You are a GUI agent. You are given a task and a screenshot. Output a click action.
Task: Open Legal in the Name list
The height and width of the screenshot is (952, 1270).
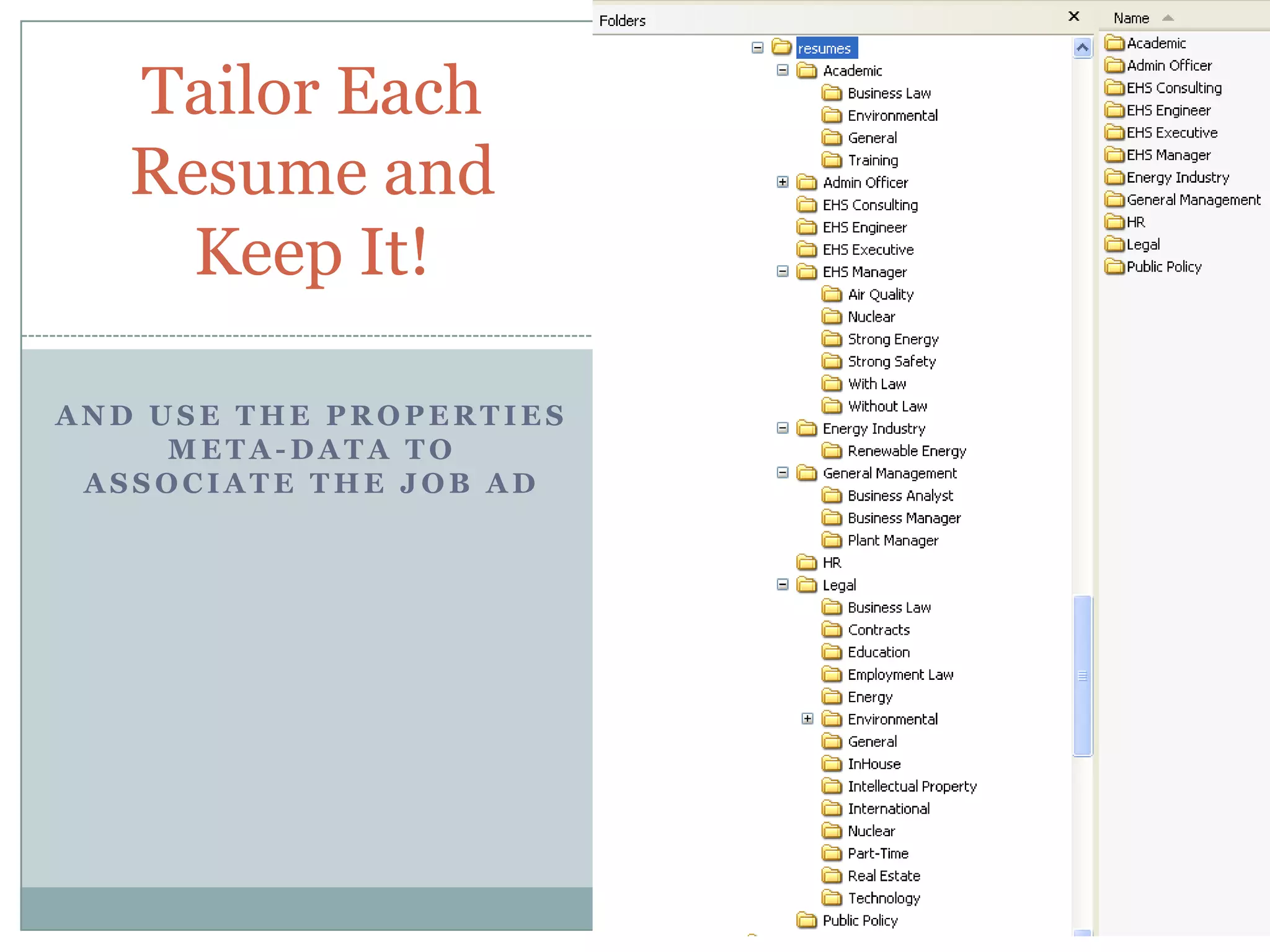point(1132,244)
